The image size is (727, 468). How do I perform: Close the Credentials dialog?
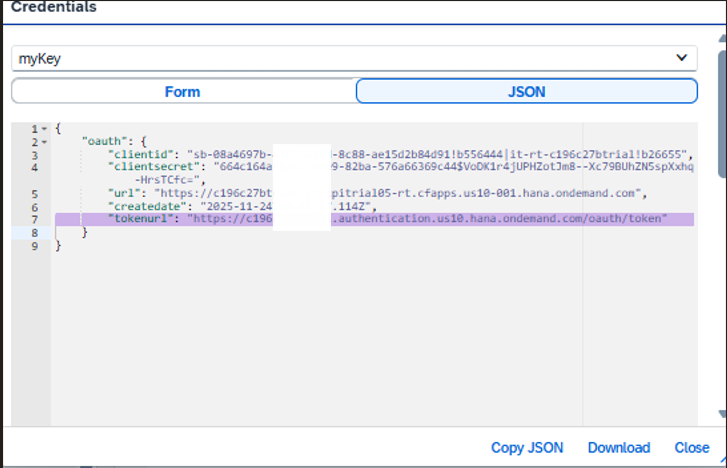[x=692, y=448]
